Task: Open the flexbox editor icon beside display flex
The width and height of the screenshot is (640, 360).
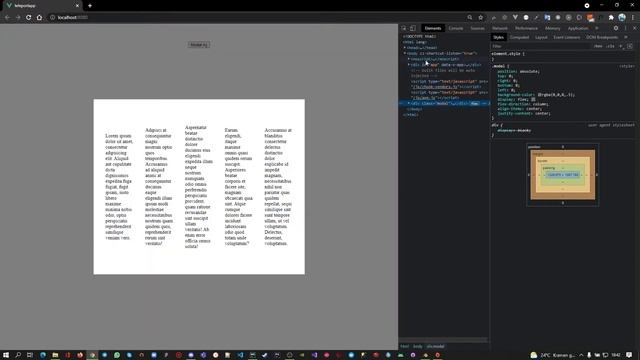Action: 533,99
